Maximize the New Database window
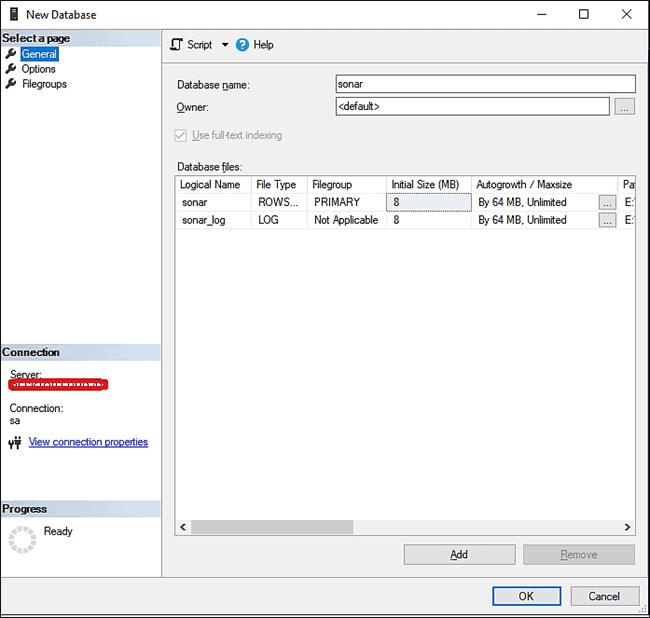This screenshot has width=650, height=618. 584,14
